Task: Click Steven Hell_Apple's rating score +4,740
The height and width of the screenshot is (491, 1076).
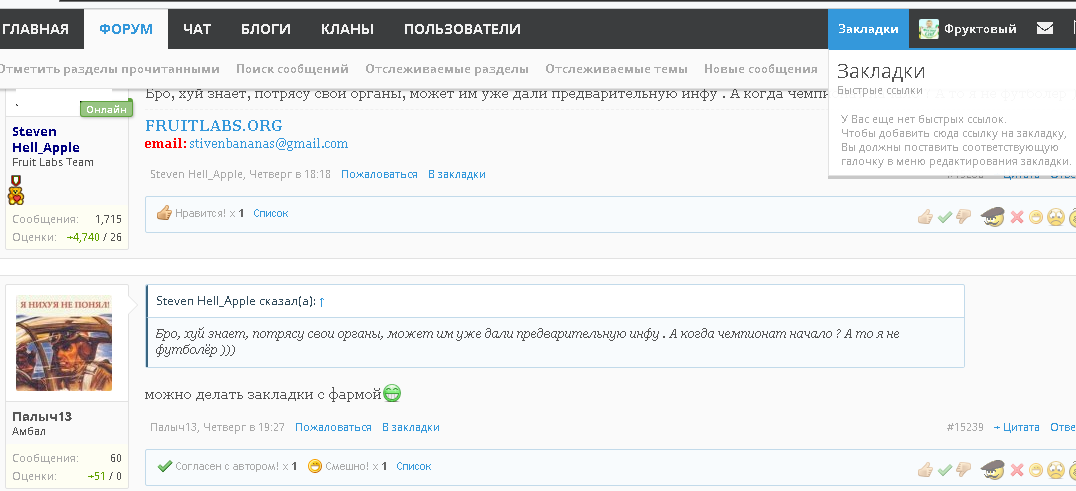Action: [83, 237]
